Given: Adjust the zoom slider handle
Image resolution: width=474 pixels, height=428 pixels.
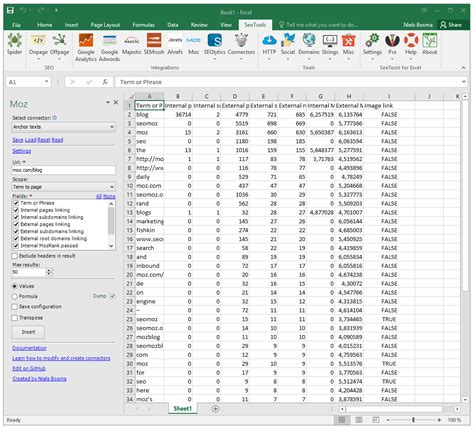Looking at the screenshot, I should (414, 420).
